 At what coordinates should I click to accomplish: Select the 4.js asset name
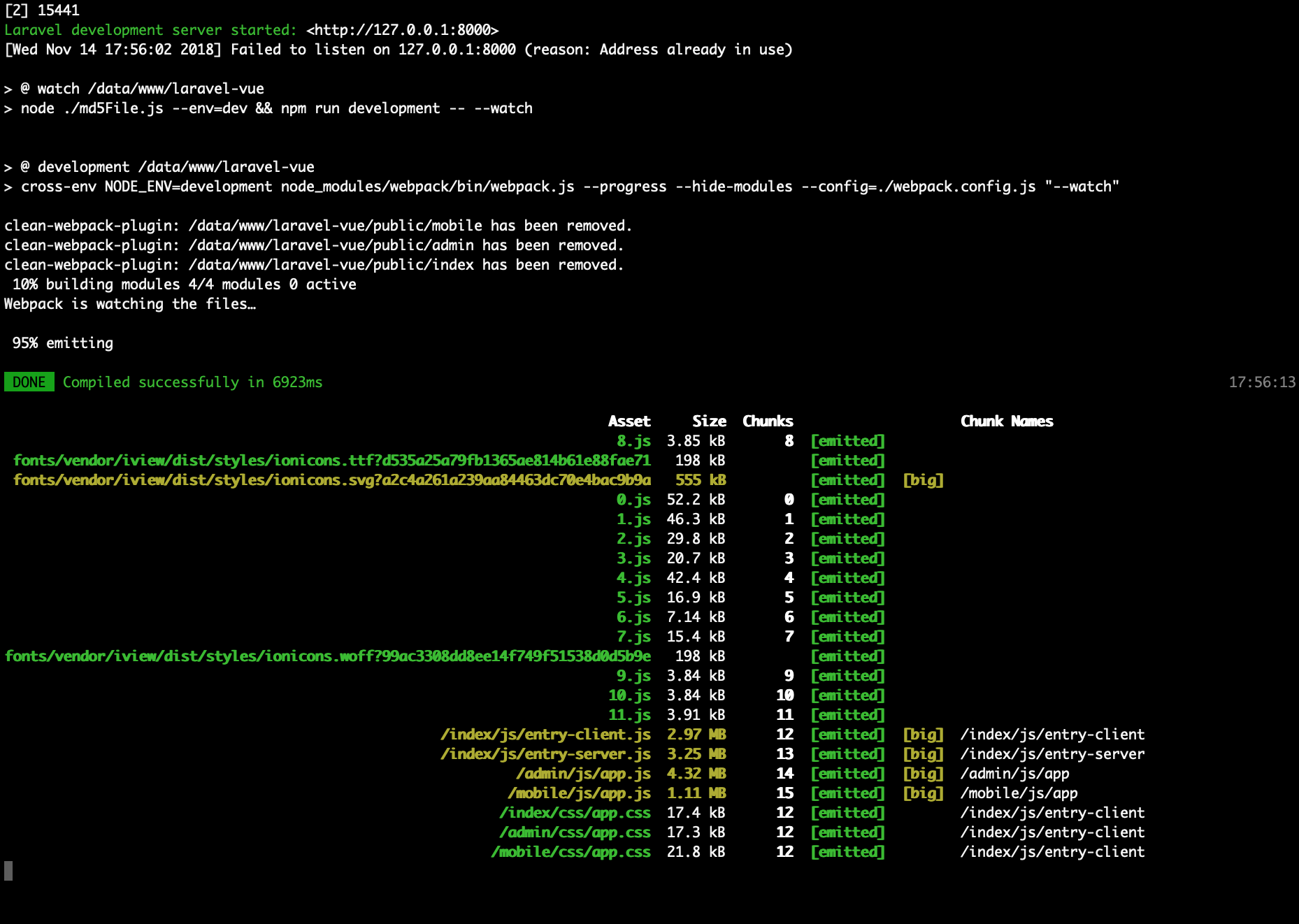coord(633,578)
